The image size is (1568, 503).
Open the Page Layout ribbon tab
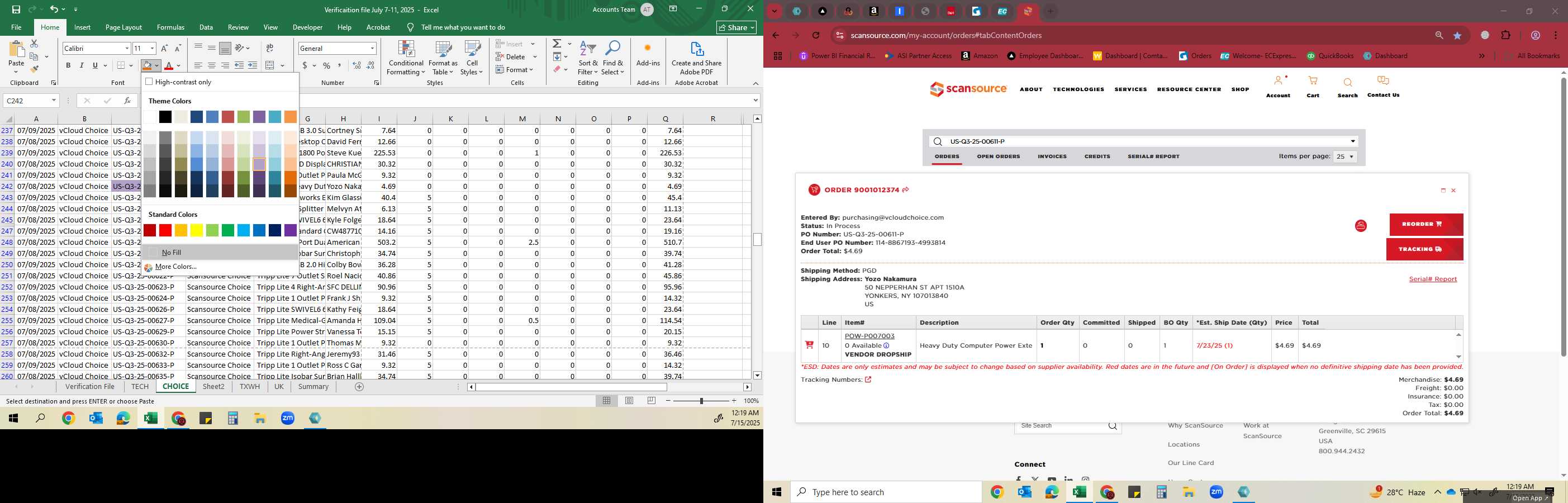click(123, 27)
